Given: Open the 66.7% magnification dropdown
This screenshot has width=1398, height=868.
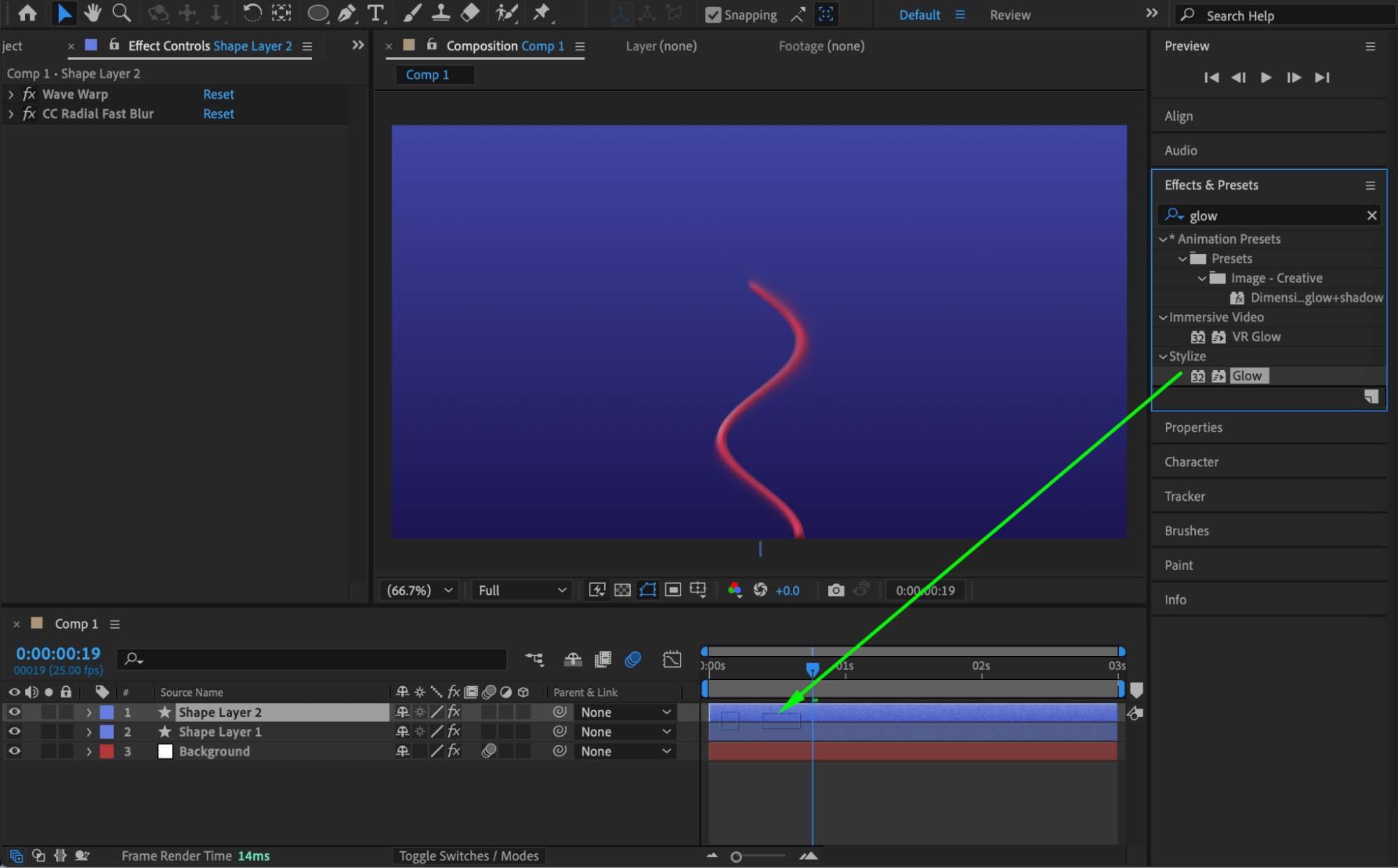Looking at the screenshot, I should pos(419,590).
